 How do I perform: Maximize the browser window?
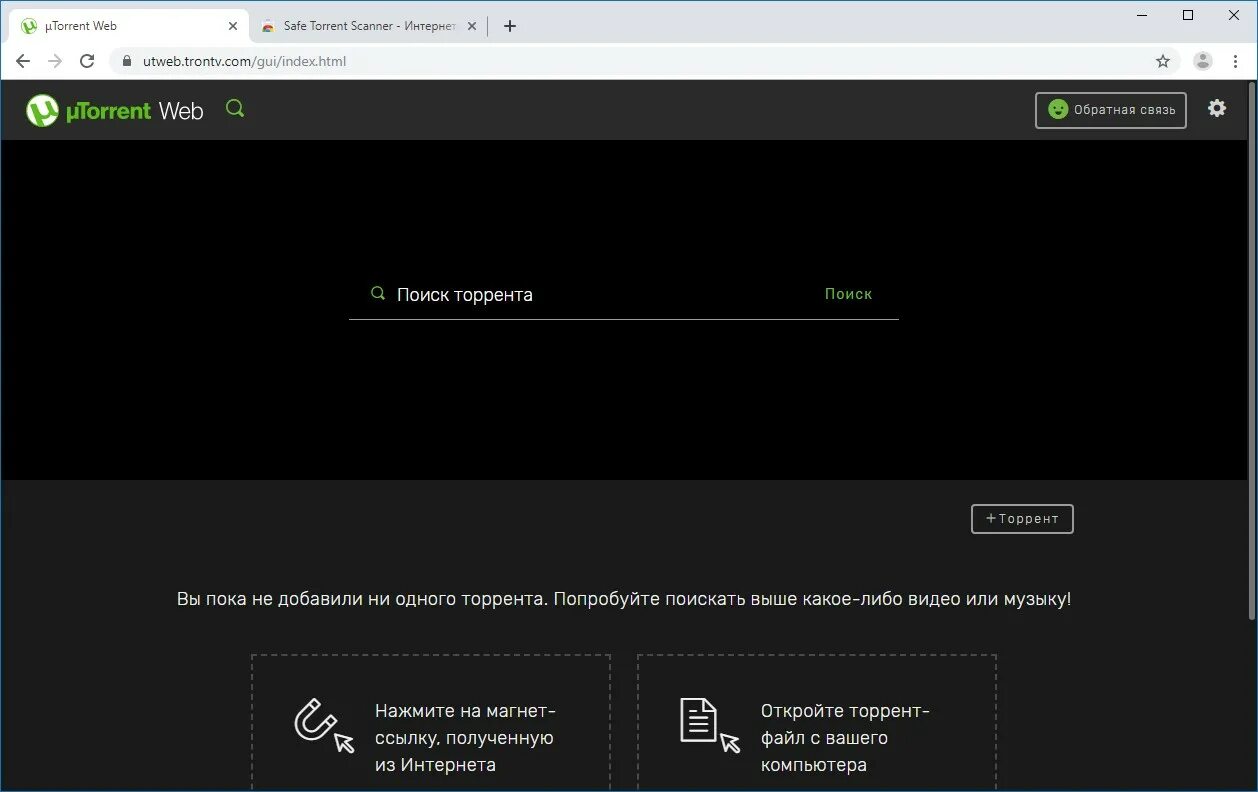click(1188, 15)
